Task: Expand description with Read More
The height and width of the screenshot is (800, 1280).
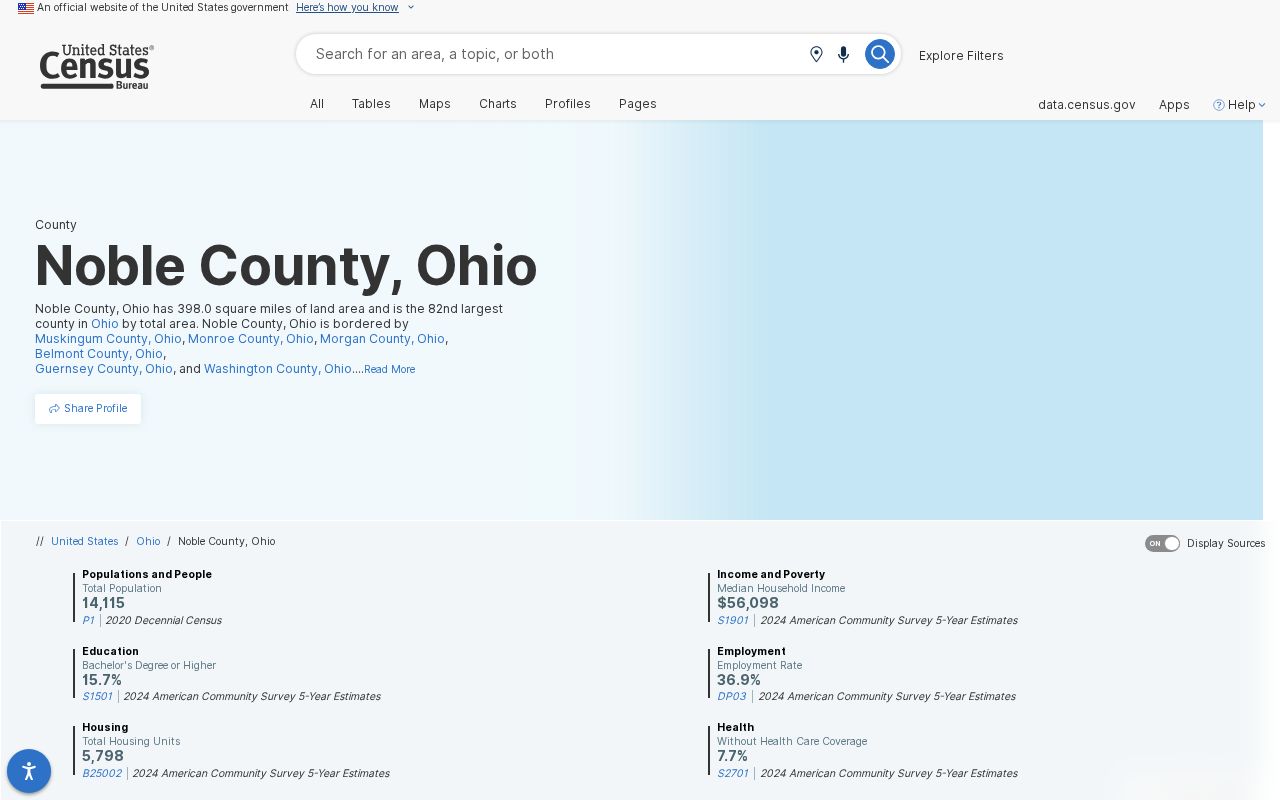Action: tap(389, 369)
